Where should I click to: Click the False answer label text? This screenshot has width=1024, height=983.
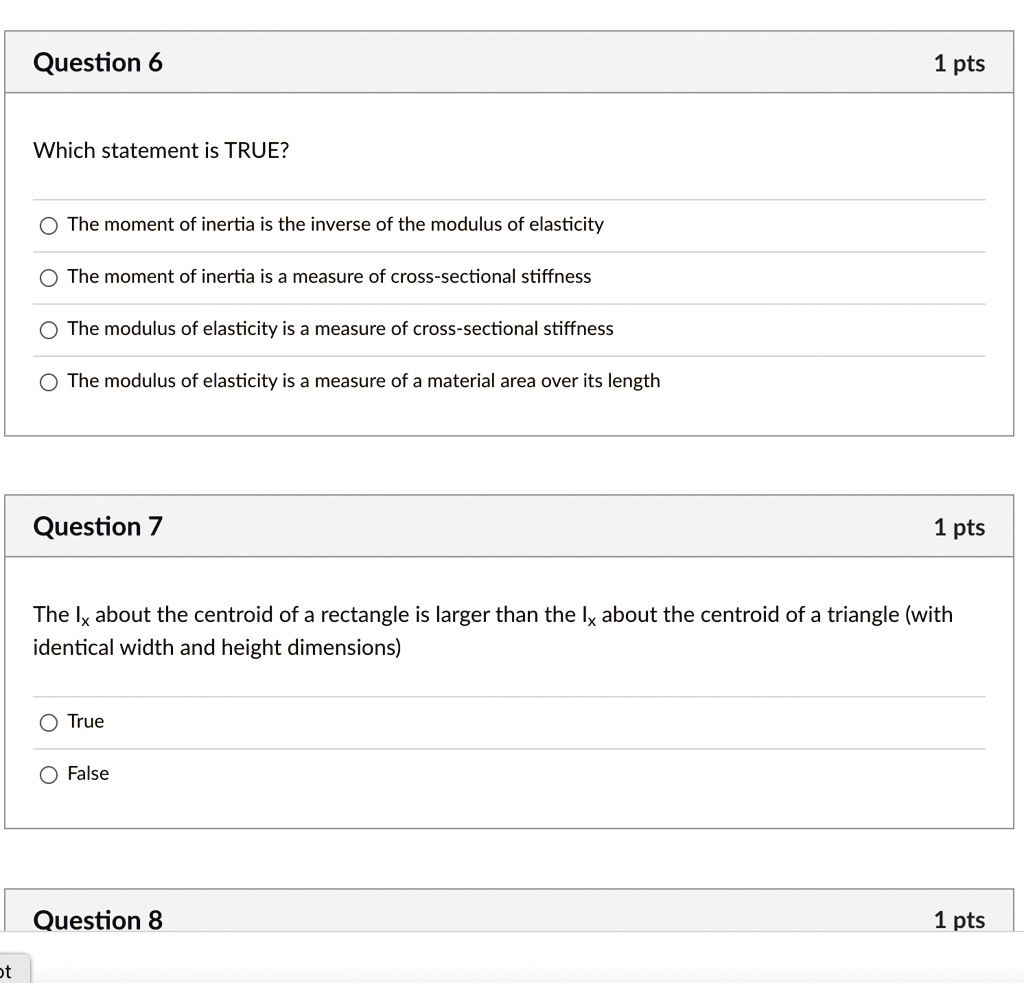89,773
